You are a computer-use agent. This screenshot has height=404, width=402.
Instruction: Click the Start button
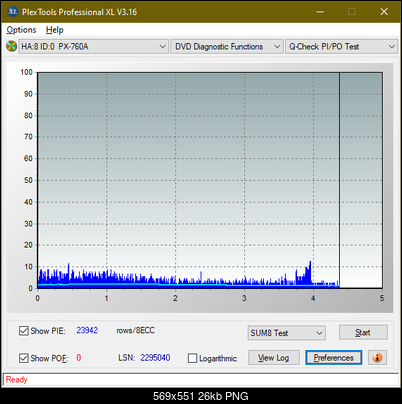pos(363,332)
